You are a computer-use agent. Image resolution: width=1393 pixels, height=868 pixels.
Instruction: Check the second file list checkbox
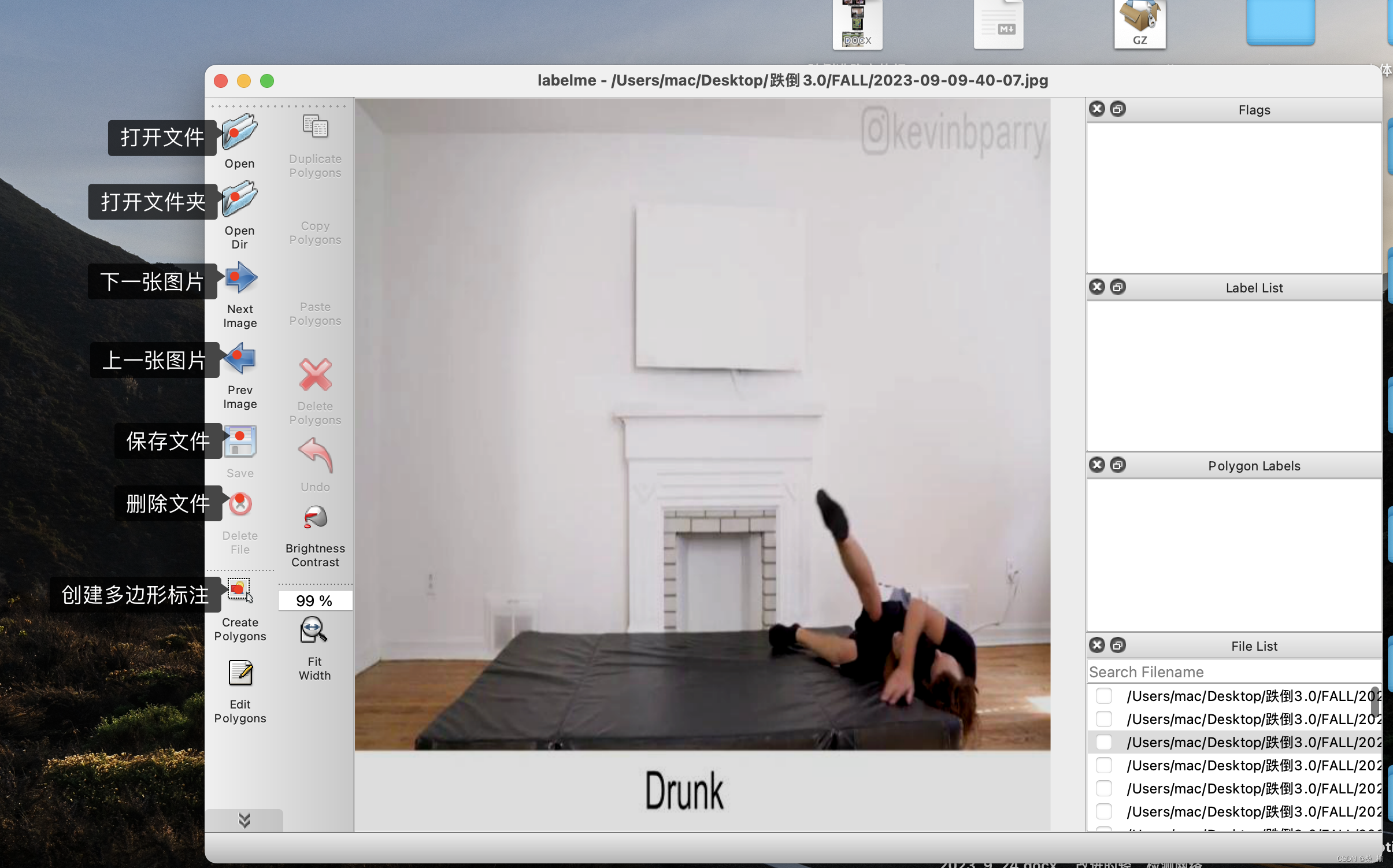1104,719
